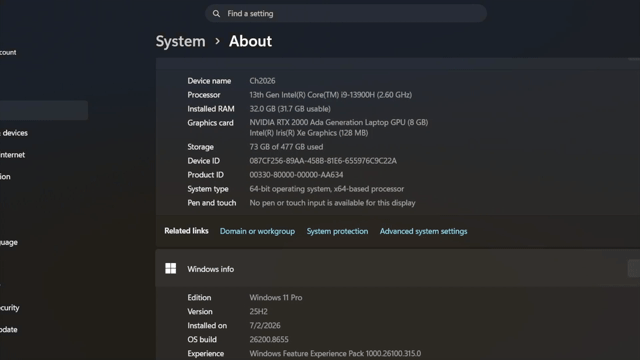Select the Processor value i9-13900H text
640x360 pixels.
point(331,95)
